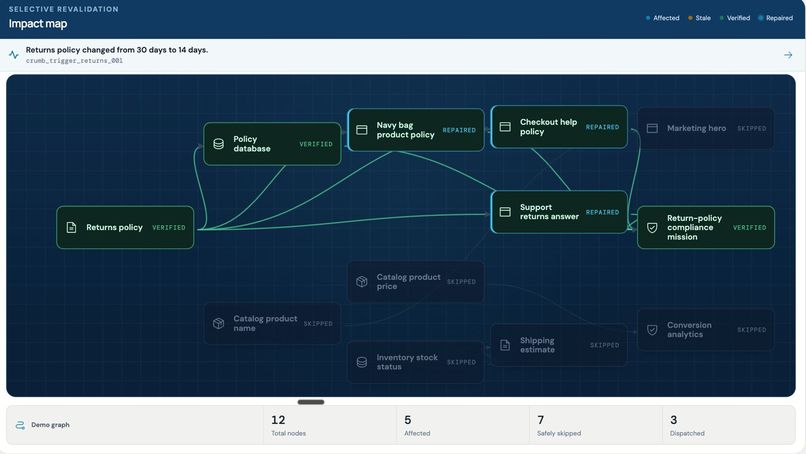
Task: Click the document icon on Returns policy node
Action: click(x=71, y=227)
